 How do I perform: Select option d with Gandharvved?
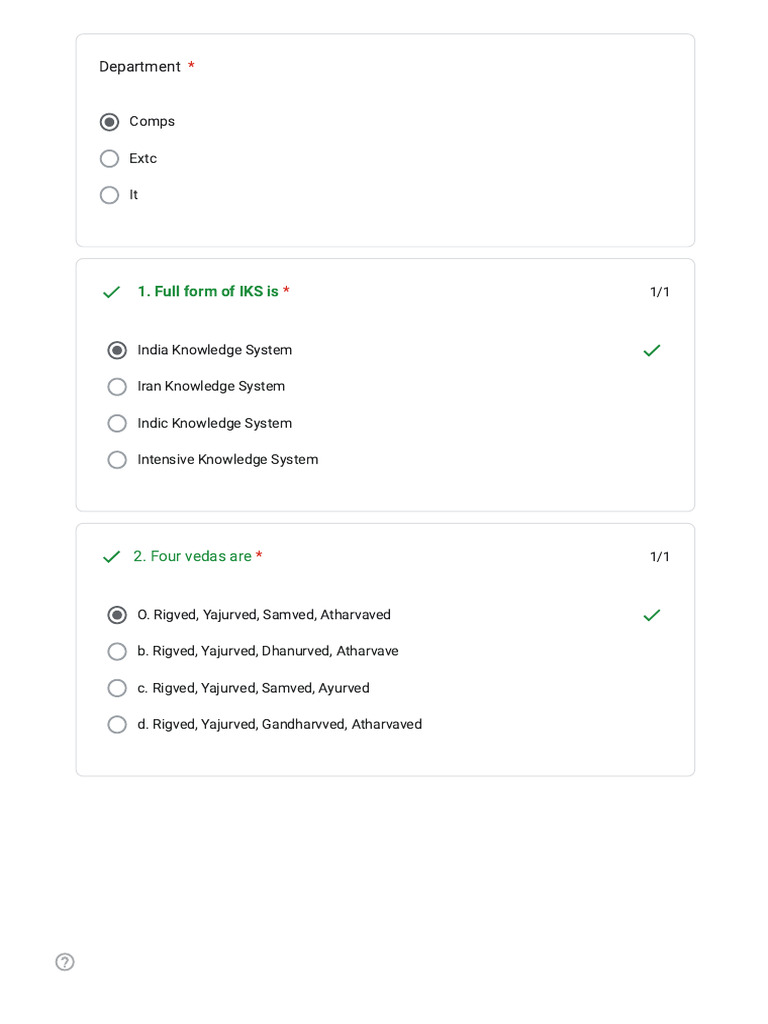tap(117, 725)
